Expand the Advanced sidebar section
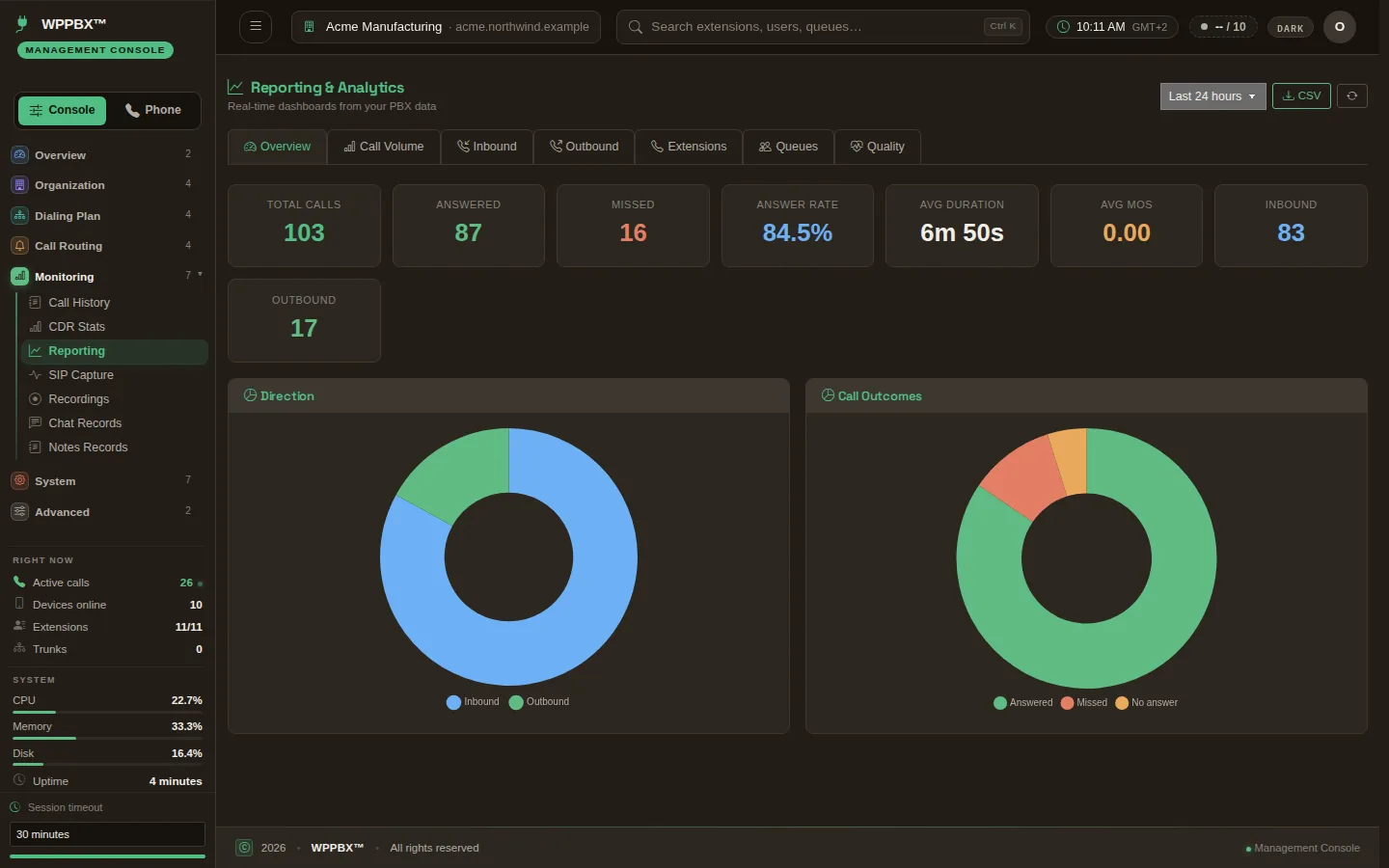 click(108, 511)
